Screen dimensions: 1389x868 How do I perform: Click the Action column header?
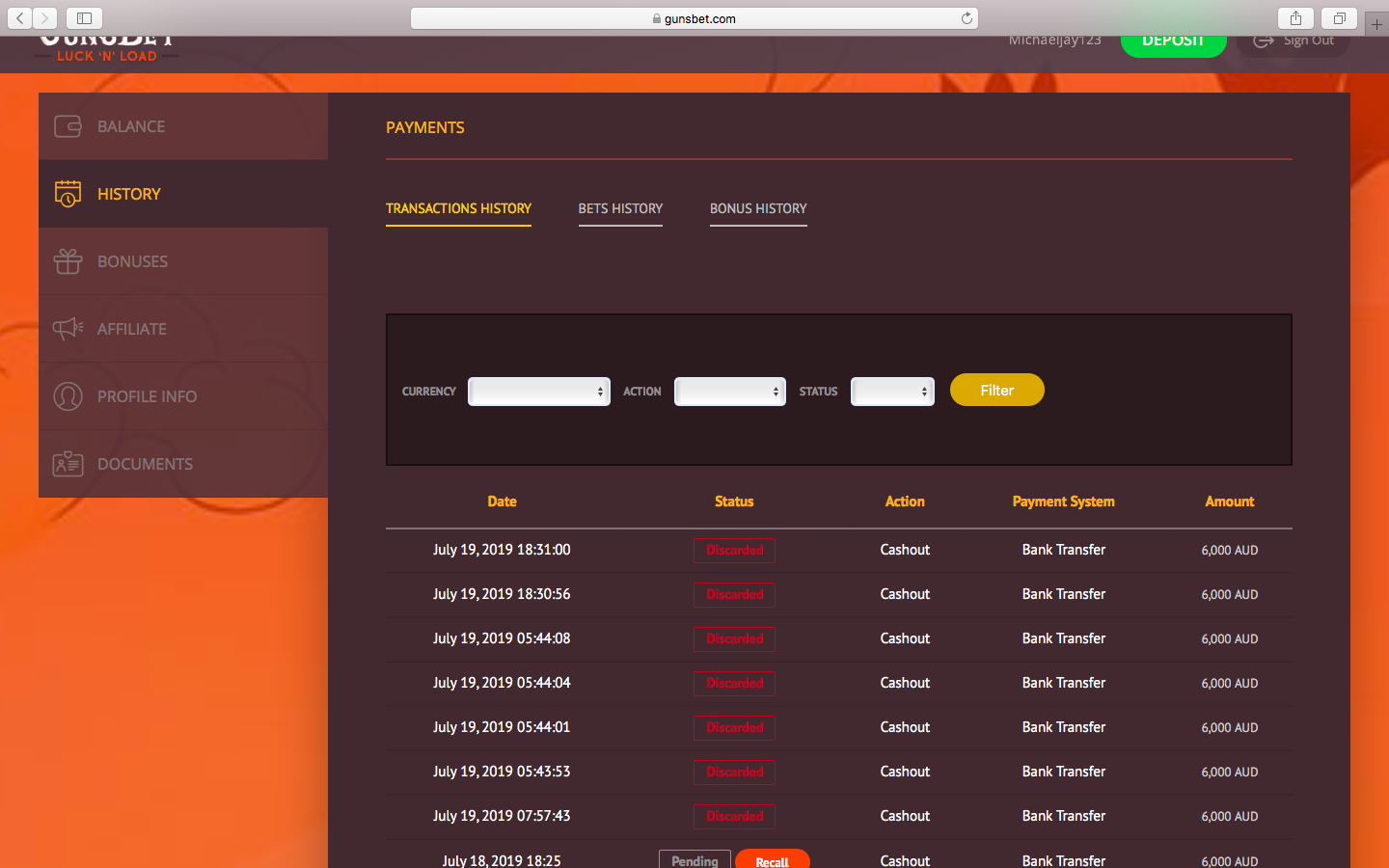coord(905,502)
